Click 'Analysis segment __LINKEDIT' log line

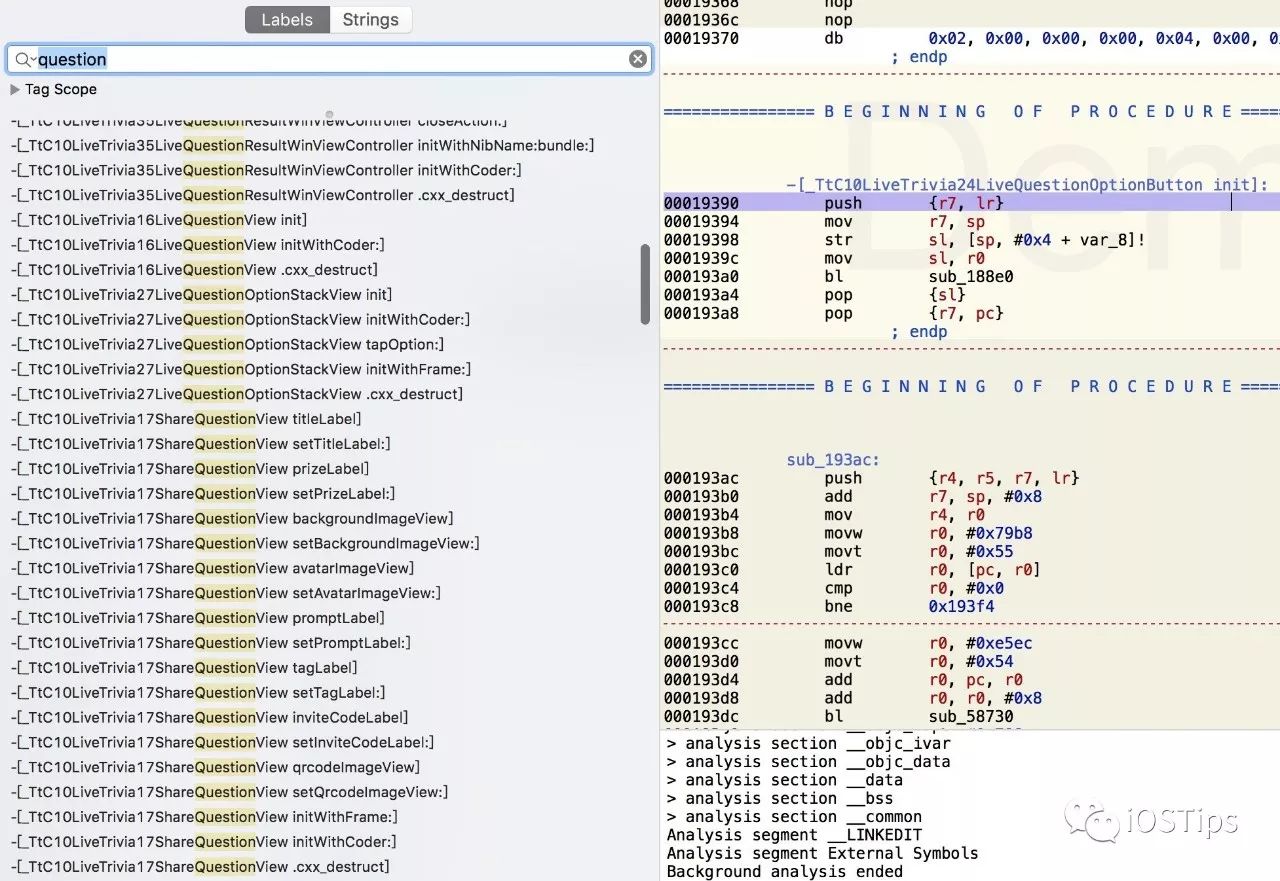tap(794, 835)
